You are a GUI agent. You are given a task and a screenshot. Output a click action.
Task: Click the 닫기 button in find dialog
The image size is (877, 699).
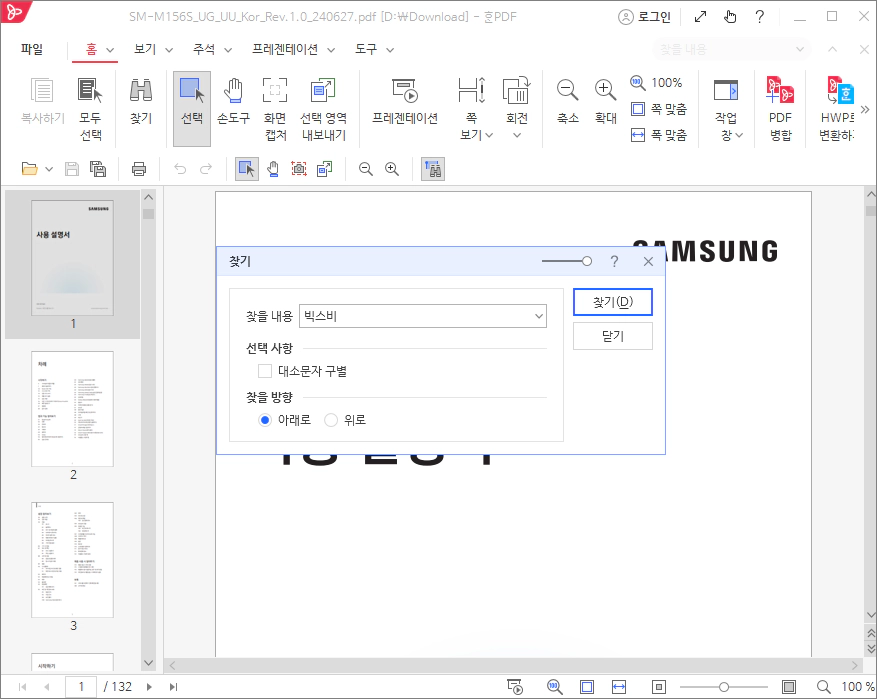point(612,336)
